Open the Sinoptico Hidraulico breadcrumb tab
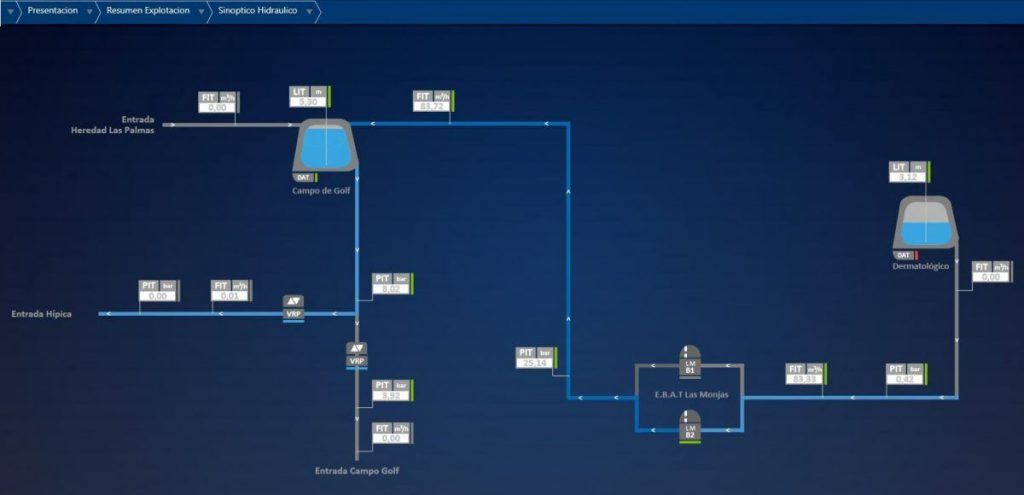 point(259,11)
